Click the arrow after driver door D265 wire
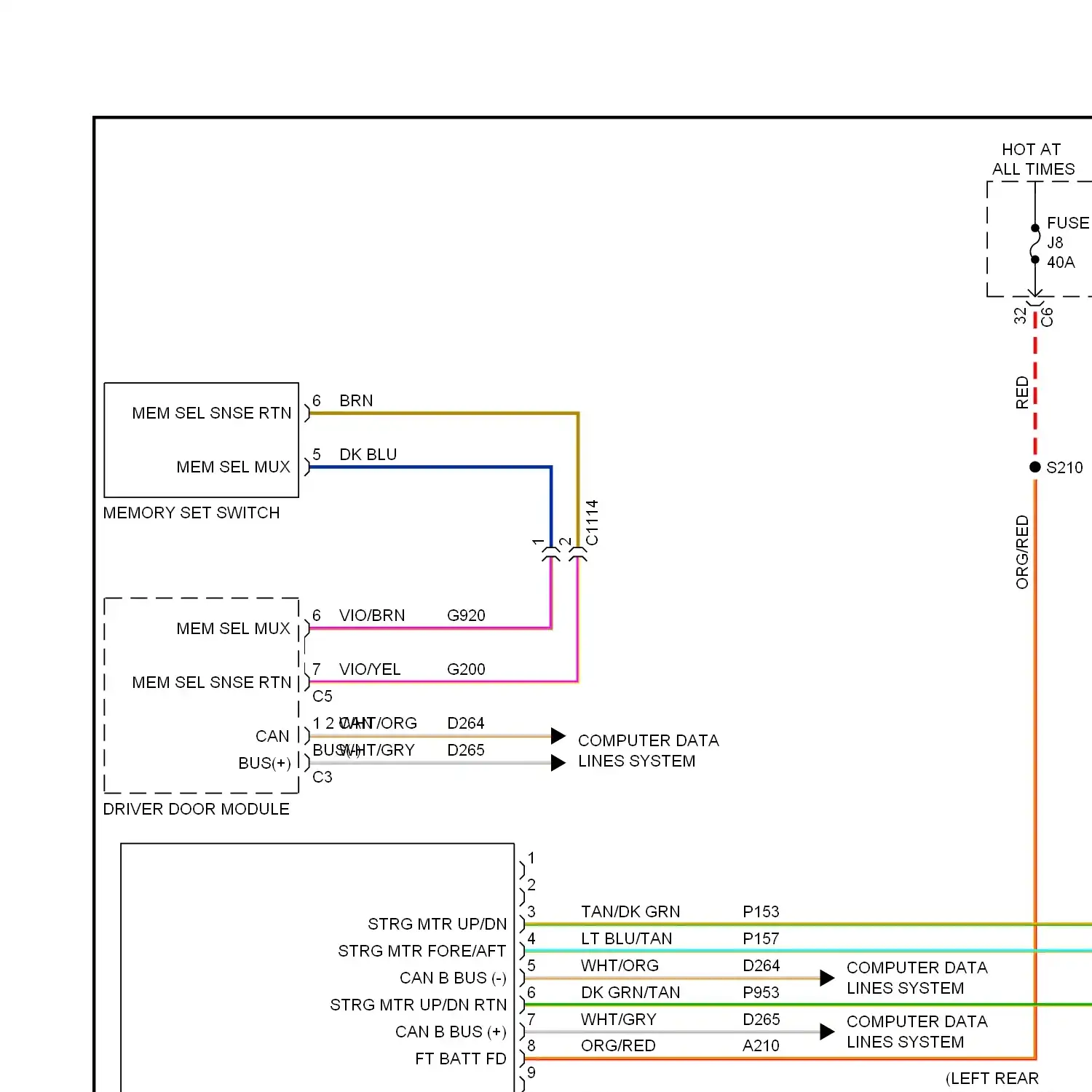Screen dimensions: 1092x1092 pyautogui.click(x=558, y=763)
